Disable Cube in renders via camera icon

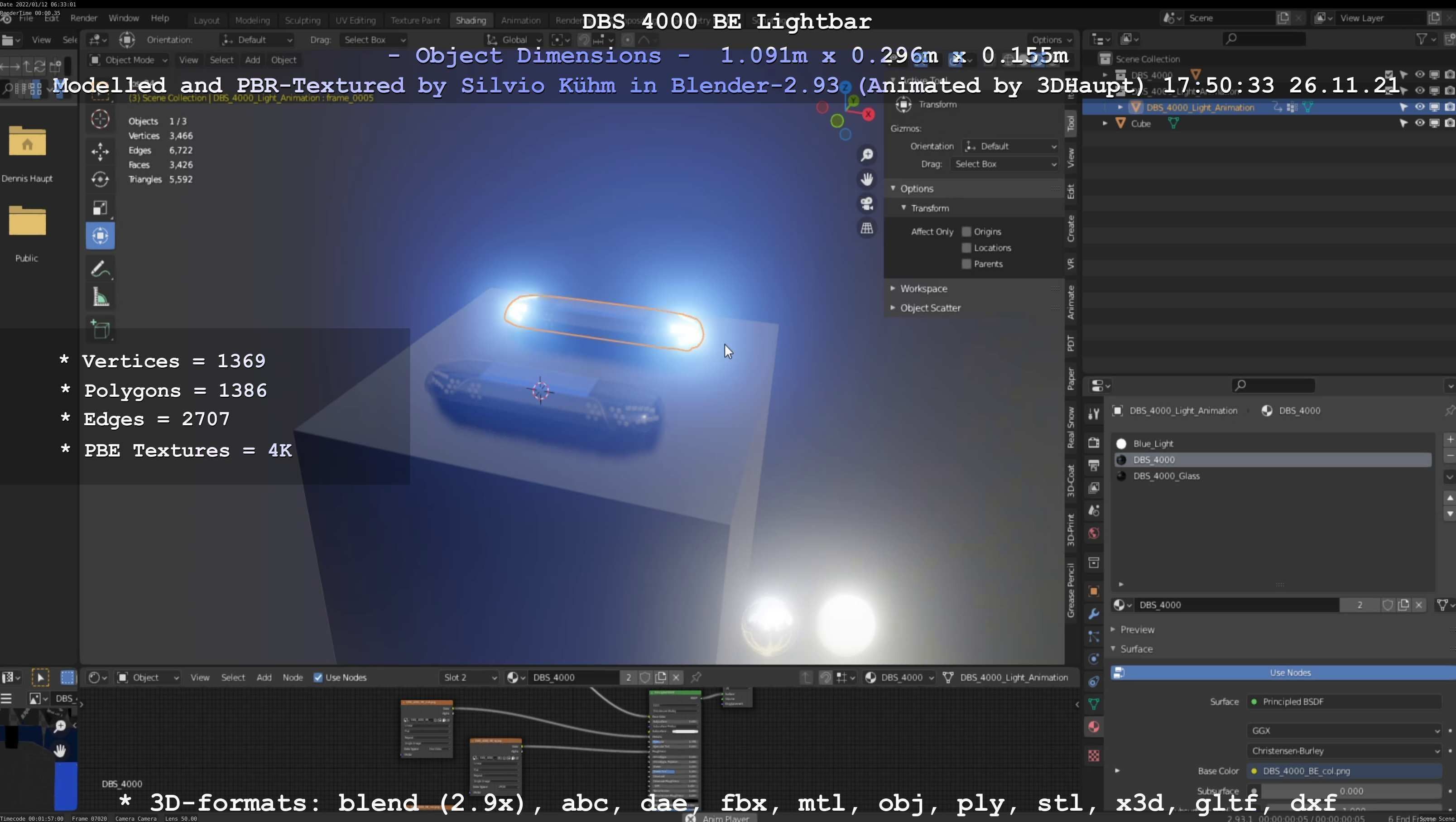pyautogui.click(x=1449, y=123)
